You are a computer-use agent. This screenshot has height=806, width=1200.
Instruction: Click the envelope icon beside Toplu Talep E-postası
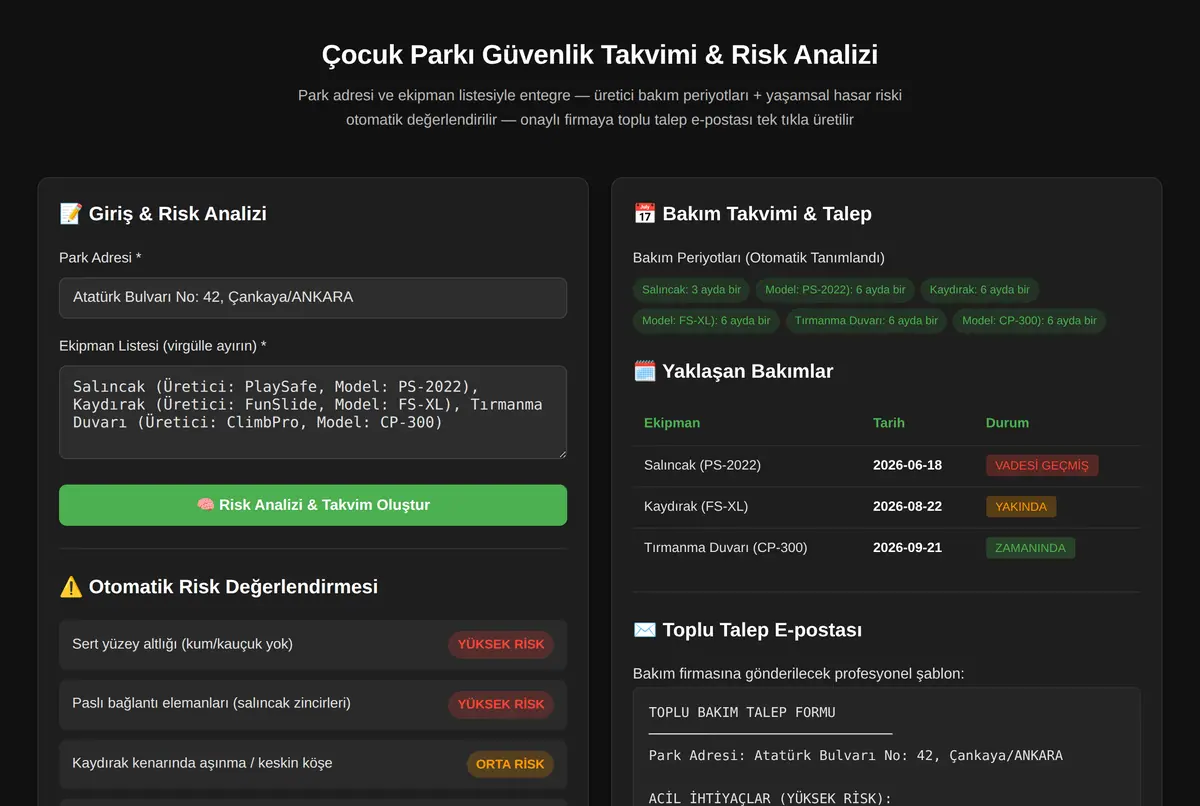coord(644,630)
